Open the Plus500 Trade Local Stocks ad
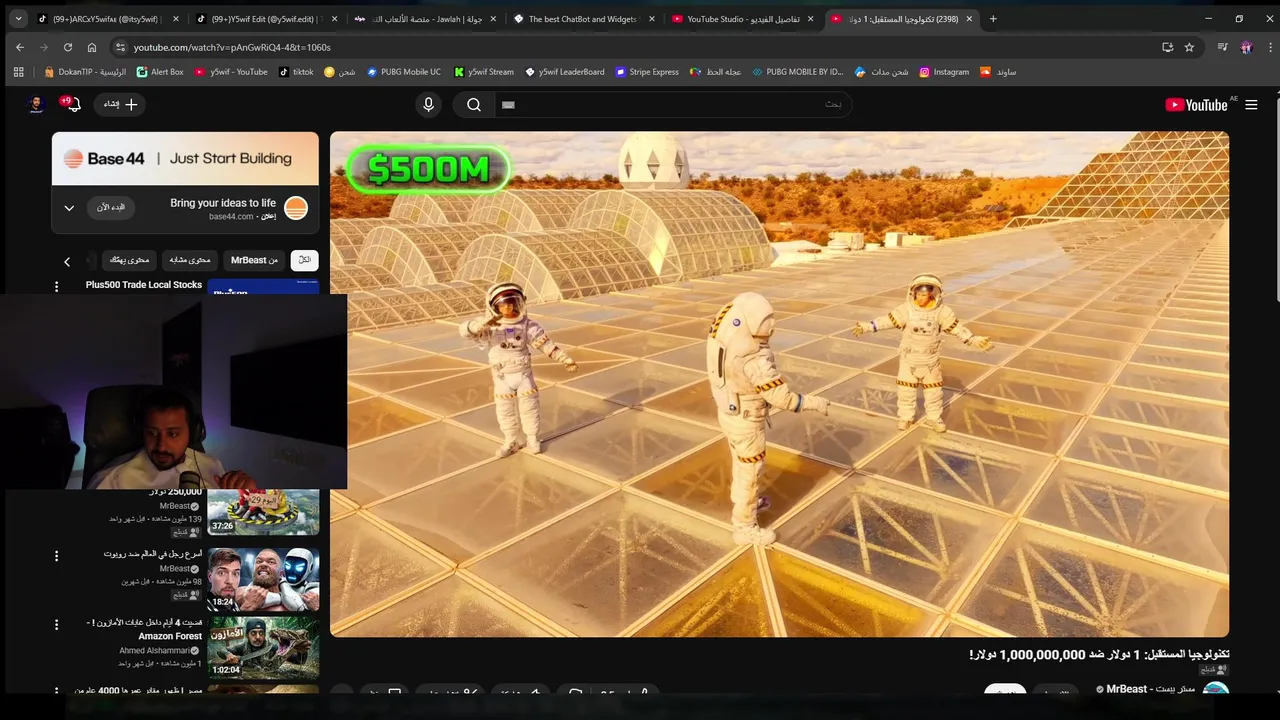Image resolution: width=1280 pixels, height=720 pixels. click(x=144, y=285)
